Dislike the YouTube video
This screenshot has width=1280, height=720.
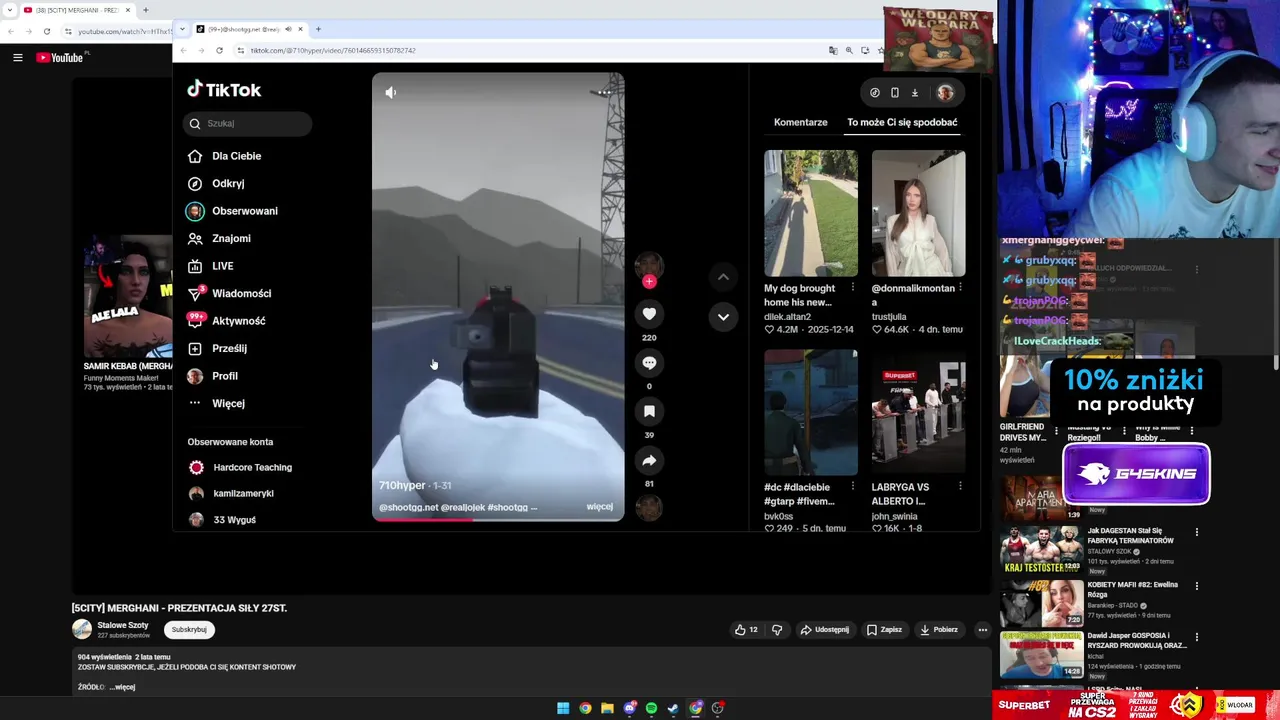click(x=777, y=630)
